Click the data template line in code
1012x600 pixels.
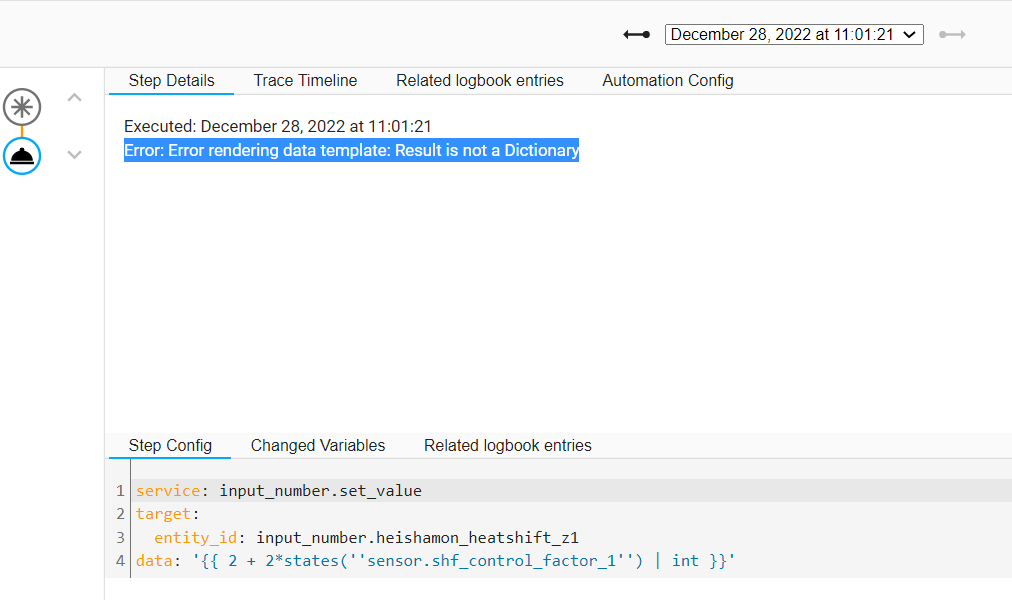click(x=435, y=561)
